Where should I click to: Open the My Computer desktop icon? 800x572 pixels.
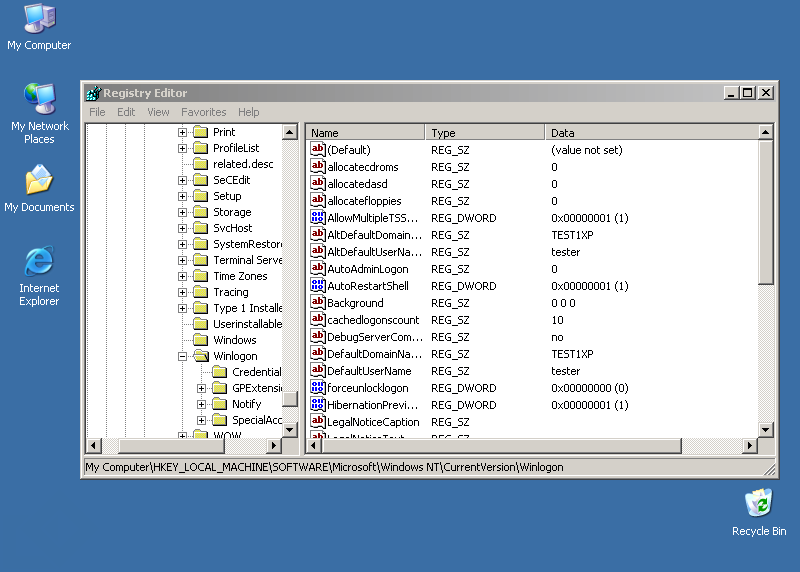[39, 27]
